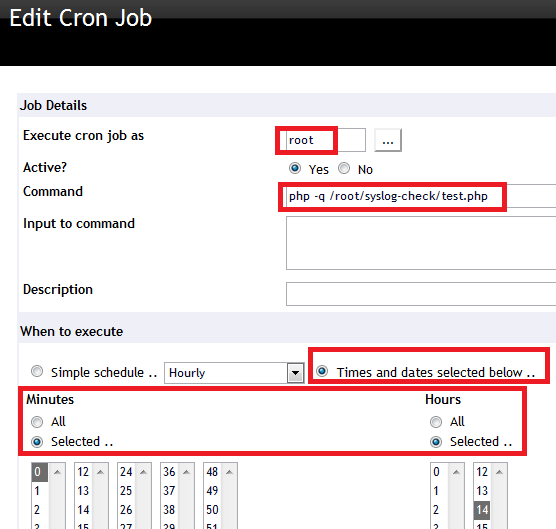Viewport: 556px width, 529px height.
Task: Select hour 14 in the hours list
Action: tap(482, 510)
